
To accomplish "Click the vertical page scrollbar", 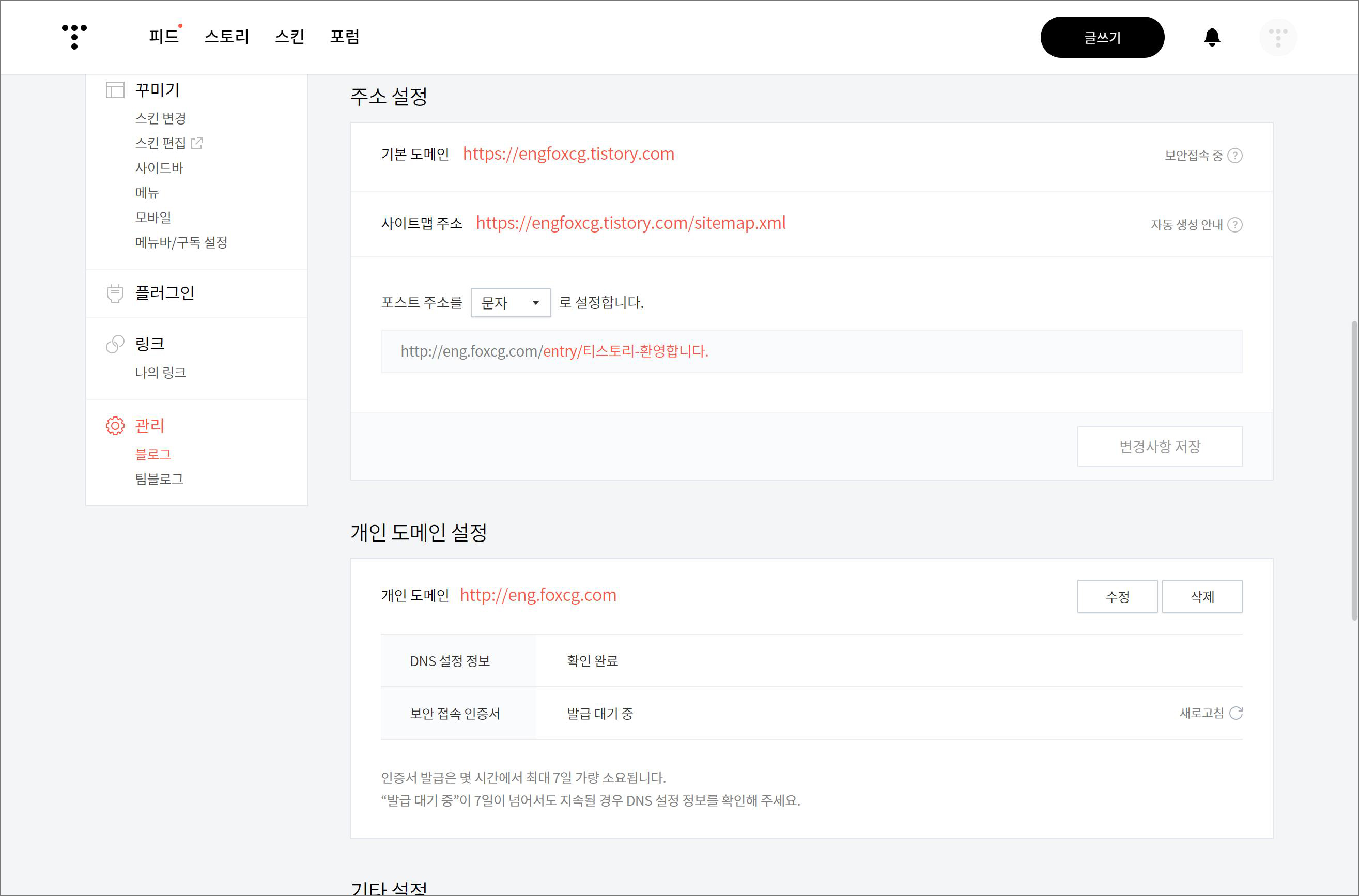I will (x=1353, y=470).
